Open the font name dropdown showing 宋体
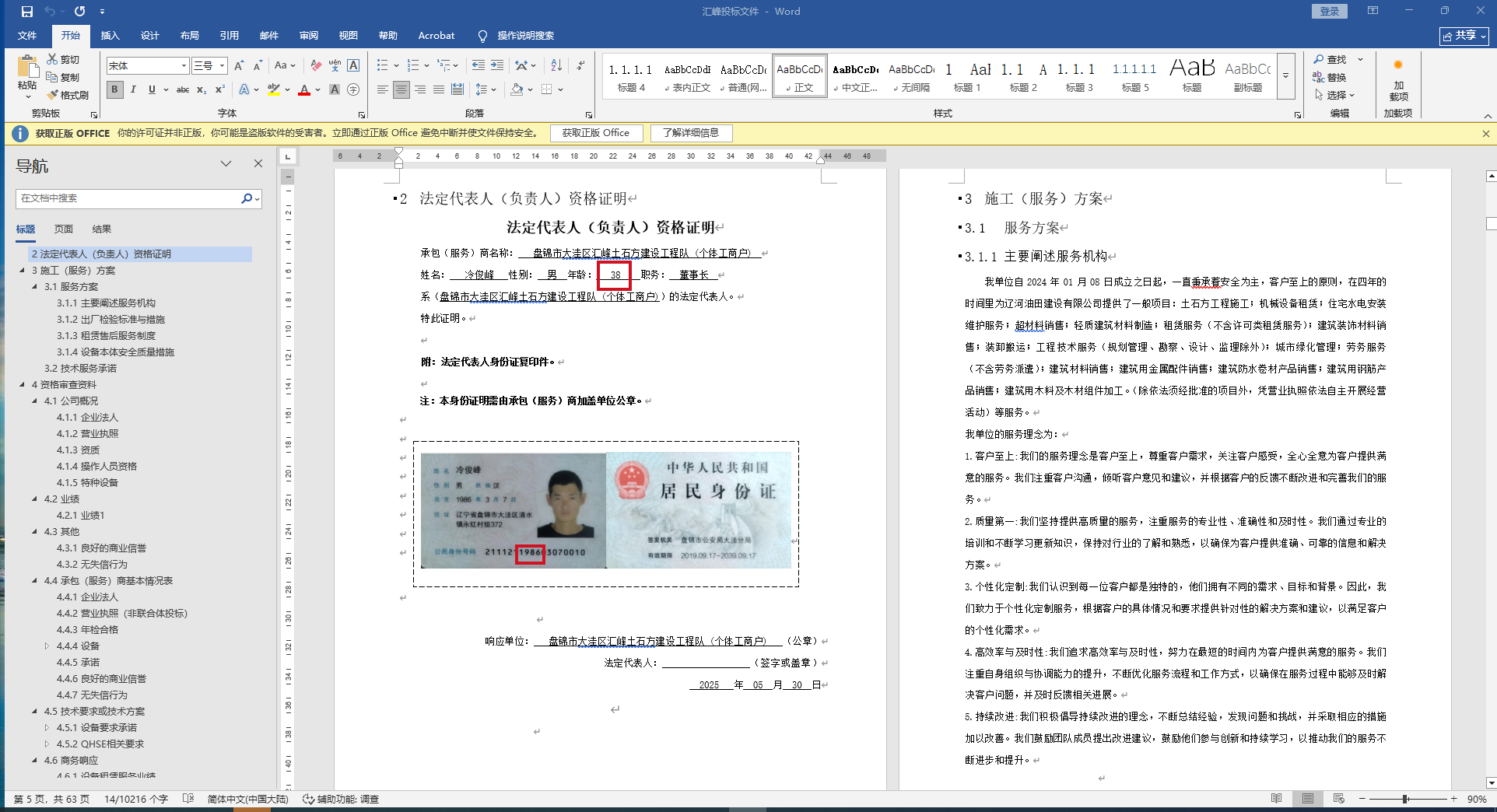The height and width of the screenshot is (812, 1497). click(184, 66)
